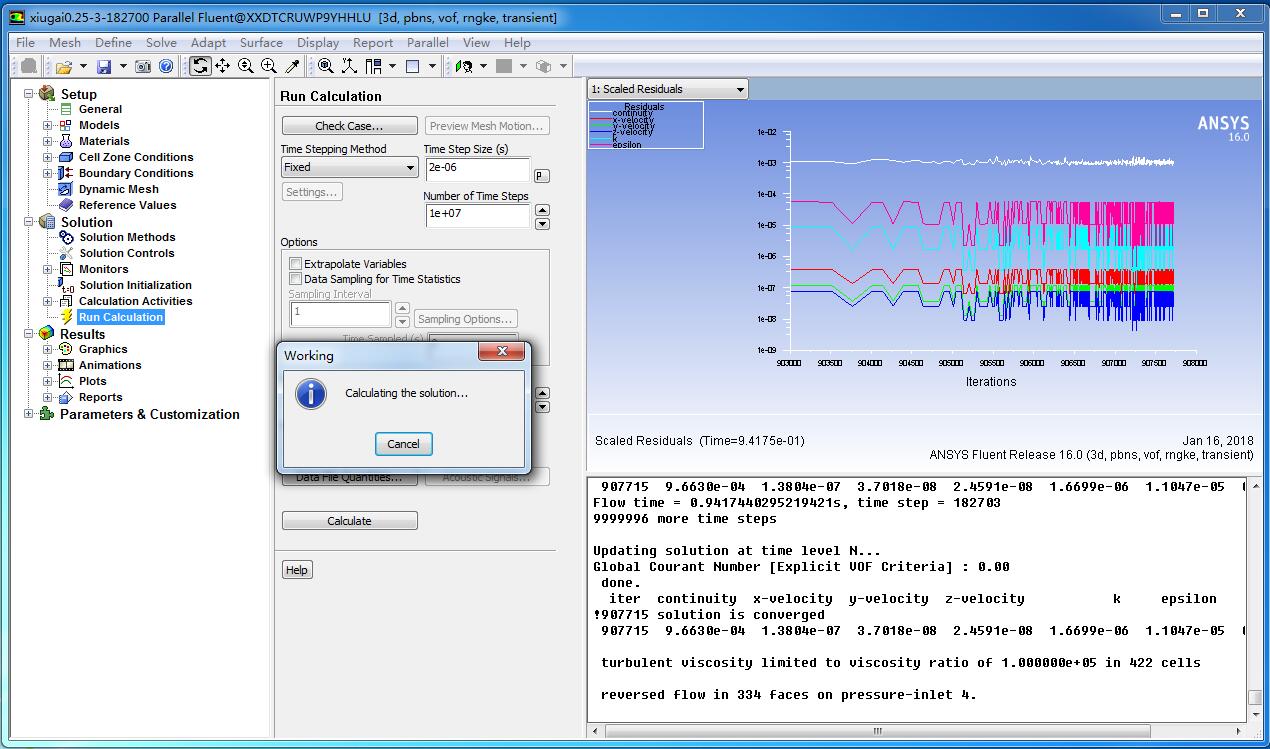Open the Mesh menu

tap(65, 43)
